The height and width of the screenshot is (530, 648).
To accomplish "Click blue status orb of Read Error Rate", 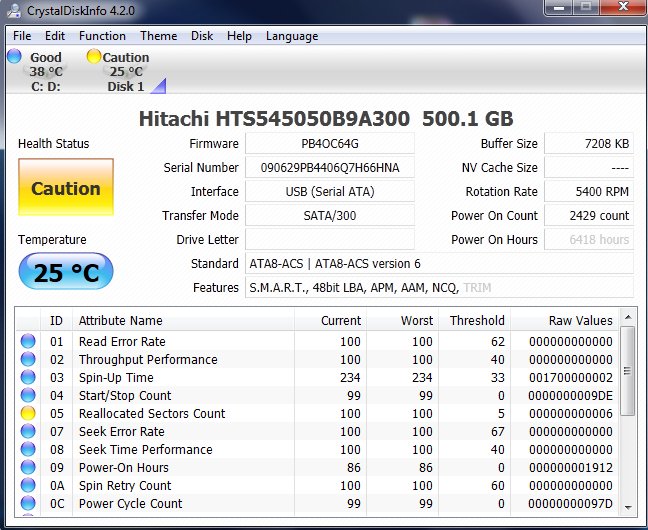I will pos(28,341).
